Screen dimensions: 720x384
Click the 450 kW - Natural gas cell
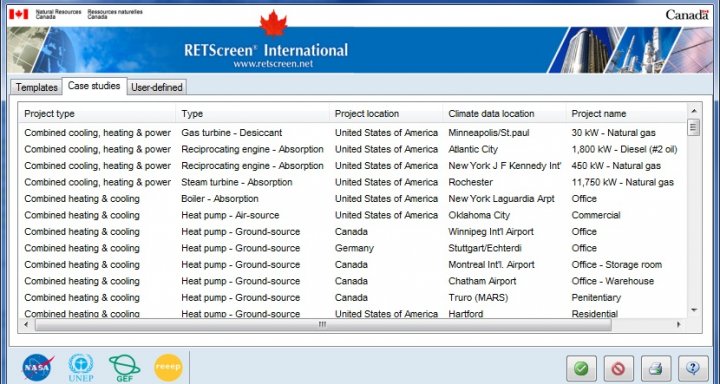pyautogui.click(x=616, y=166)
